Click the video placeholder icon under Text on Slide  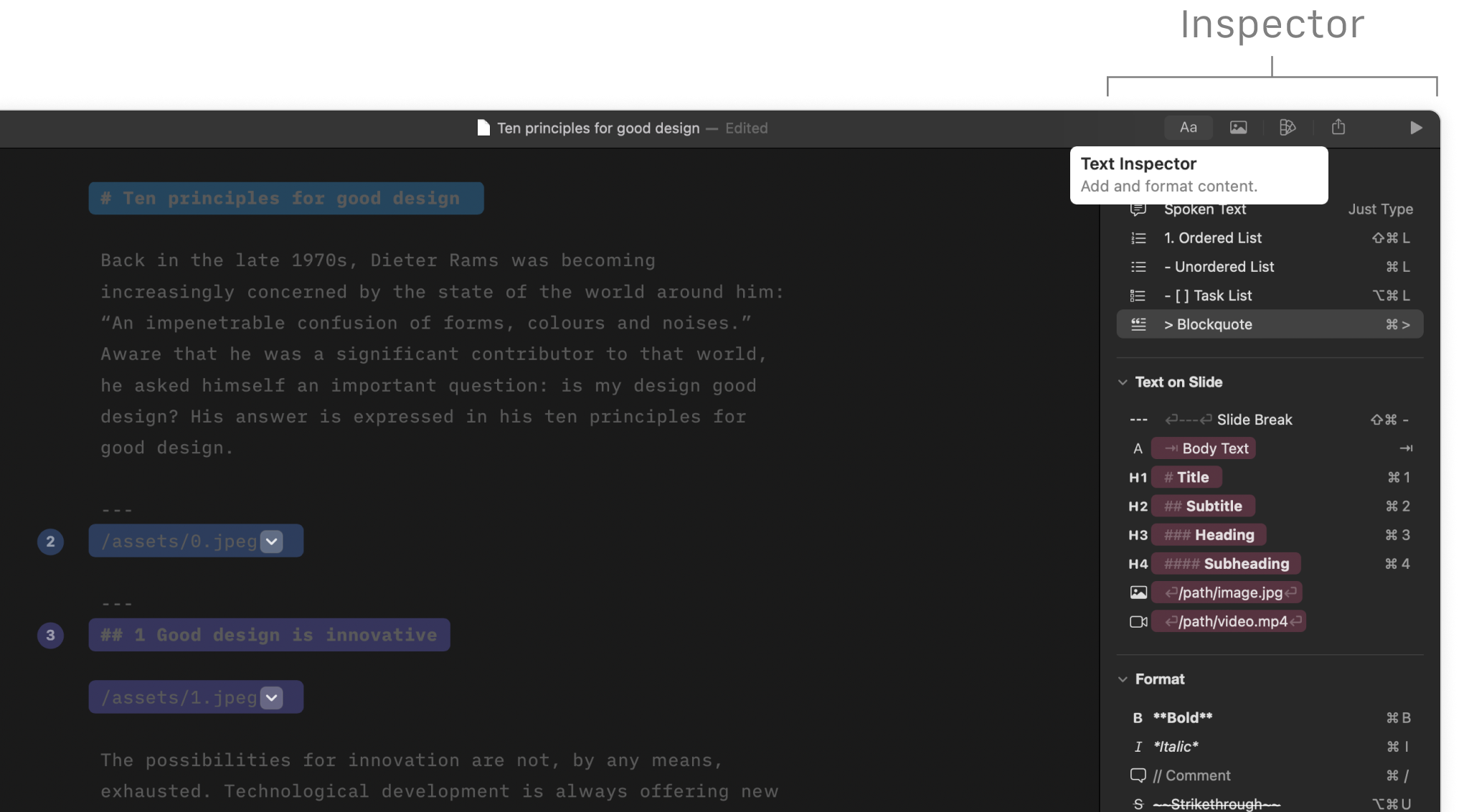1139,621
